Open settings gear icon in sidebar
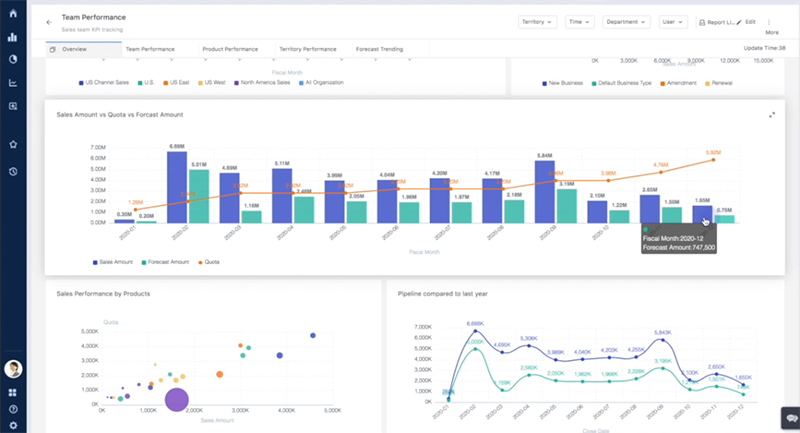Viewport: 800px width, 433px height. pos(13,425)
